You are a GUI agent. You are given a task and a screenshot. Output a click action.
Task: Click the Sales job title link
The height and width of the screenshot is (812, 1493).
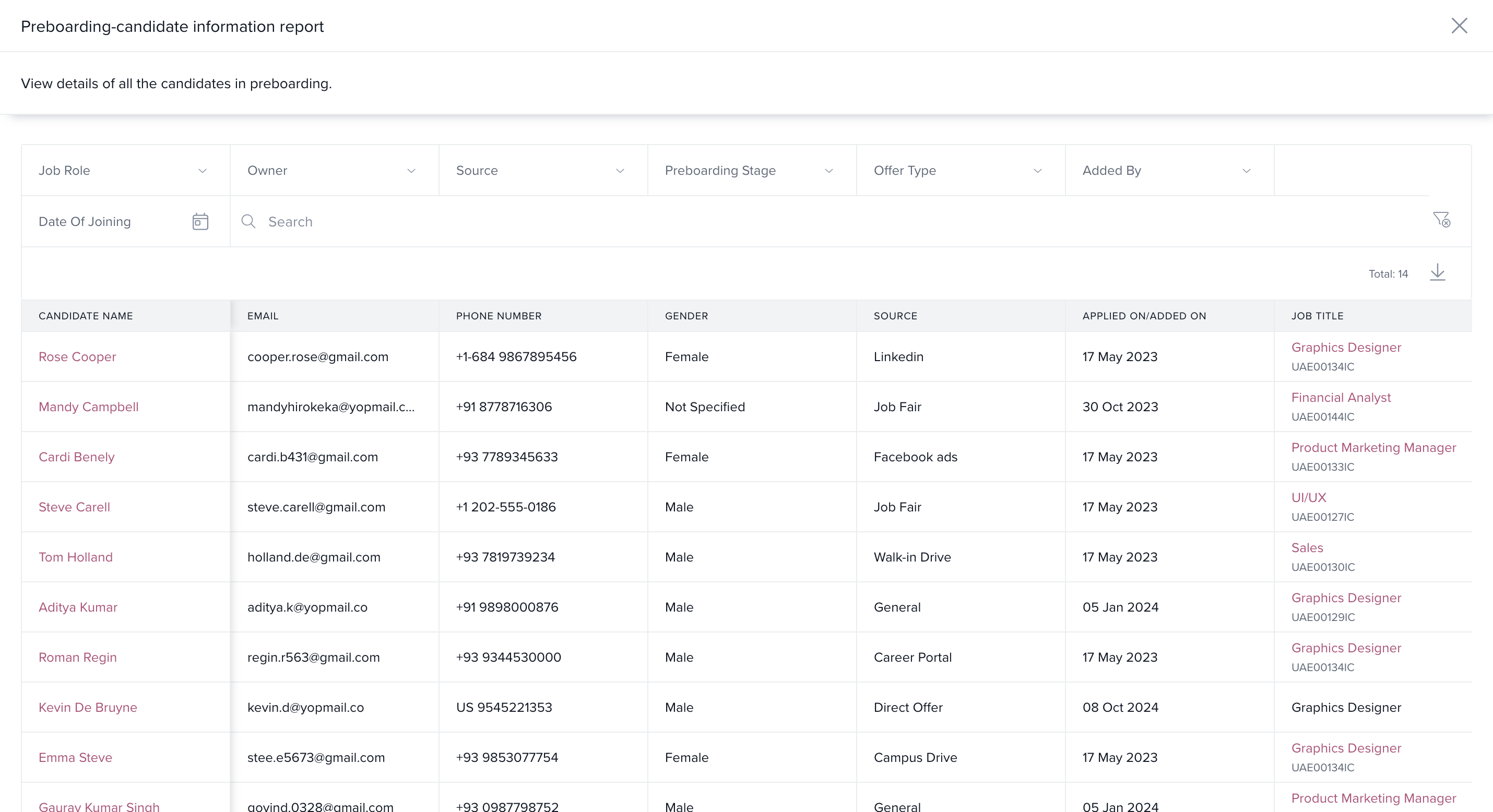pyautogui.click(x=1307, y=548)
